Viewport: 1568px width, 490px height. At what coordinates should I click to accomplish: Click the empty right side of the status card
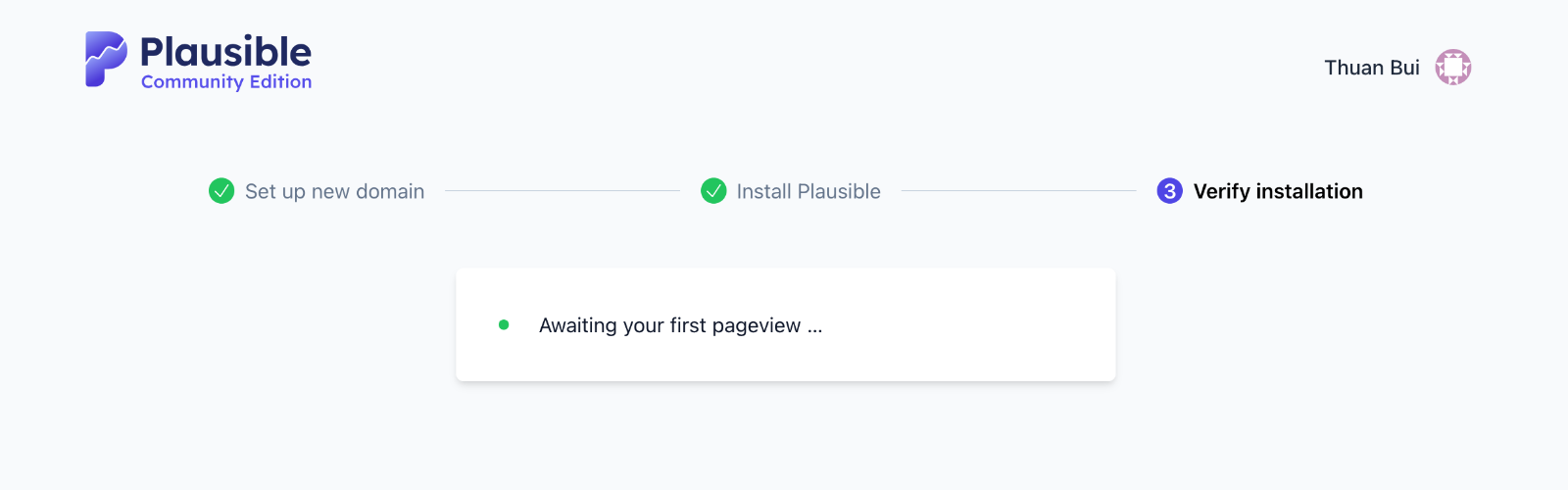[980, 325]
